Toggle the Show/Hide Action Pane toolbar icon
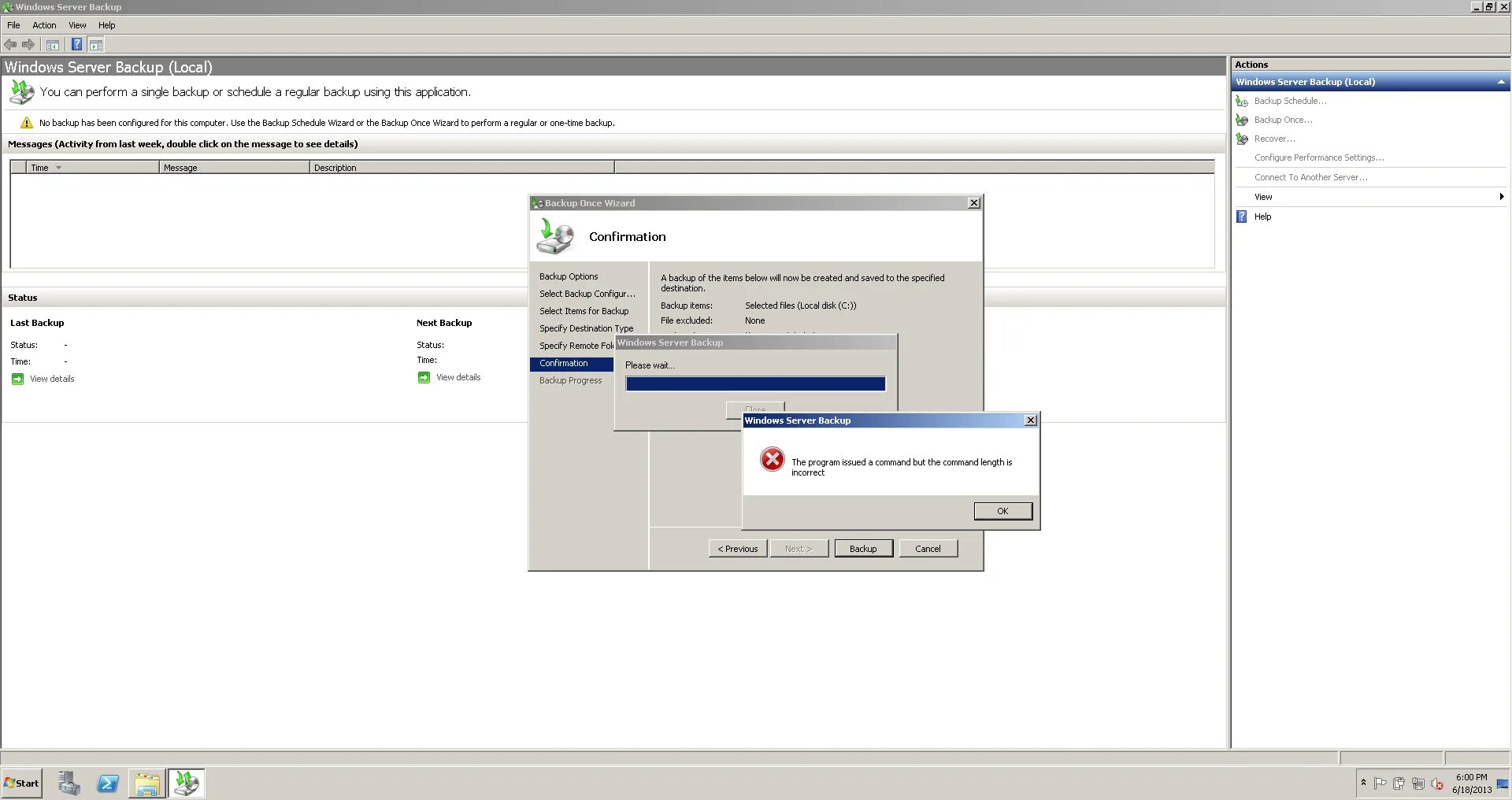This screenshot has height=800, width=1512. 96,45
